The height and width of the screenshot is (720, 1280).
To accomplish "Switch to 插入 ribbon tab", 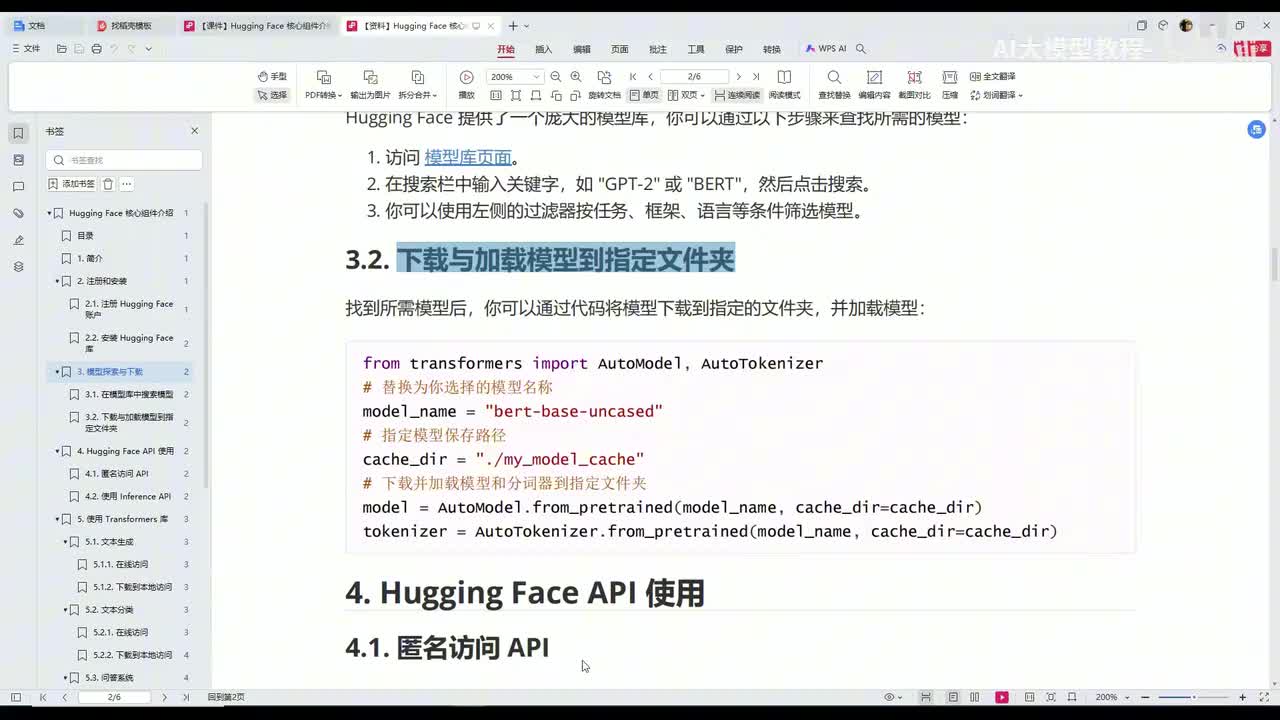I will (544, 49).
